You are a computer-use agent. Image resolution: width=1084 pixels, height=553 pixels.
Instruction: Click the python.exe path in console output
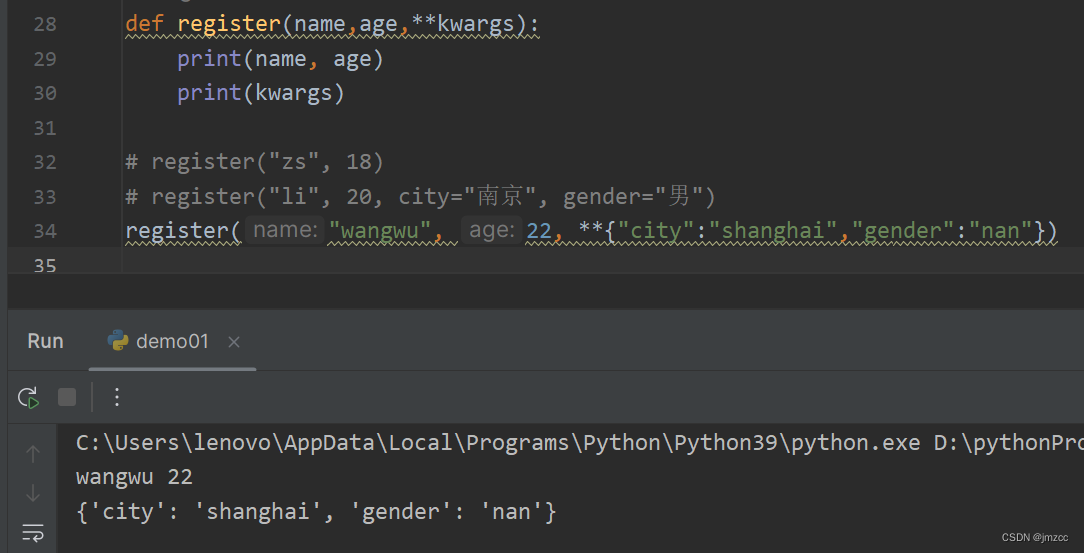(498, 443)
